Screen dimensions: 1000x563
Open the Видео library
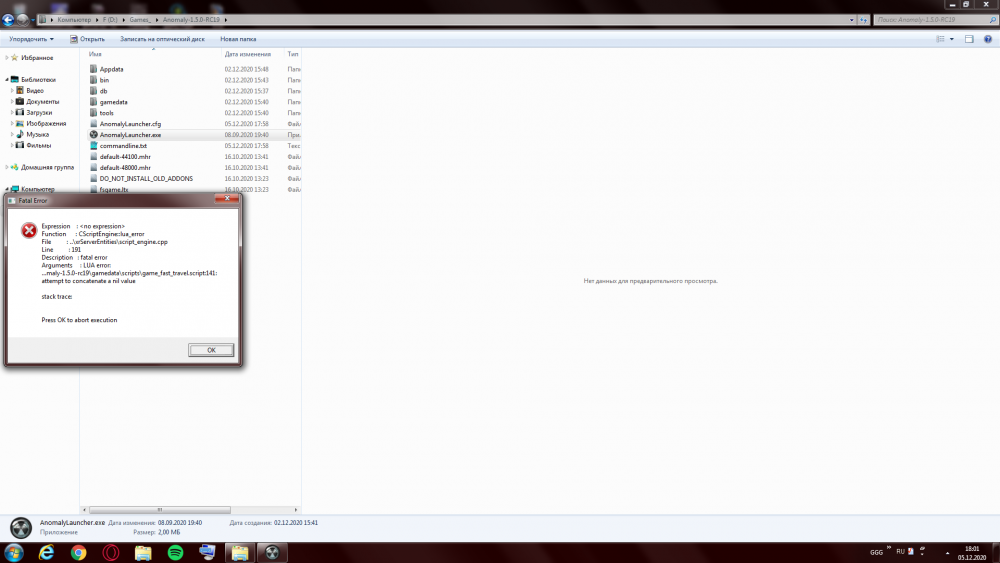(35, 91)
